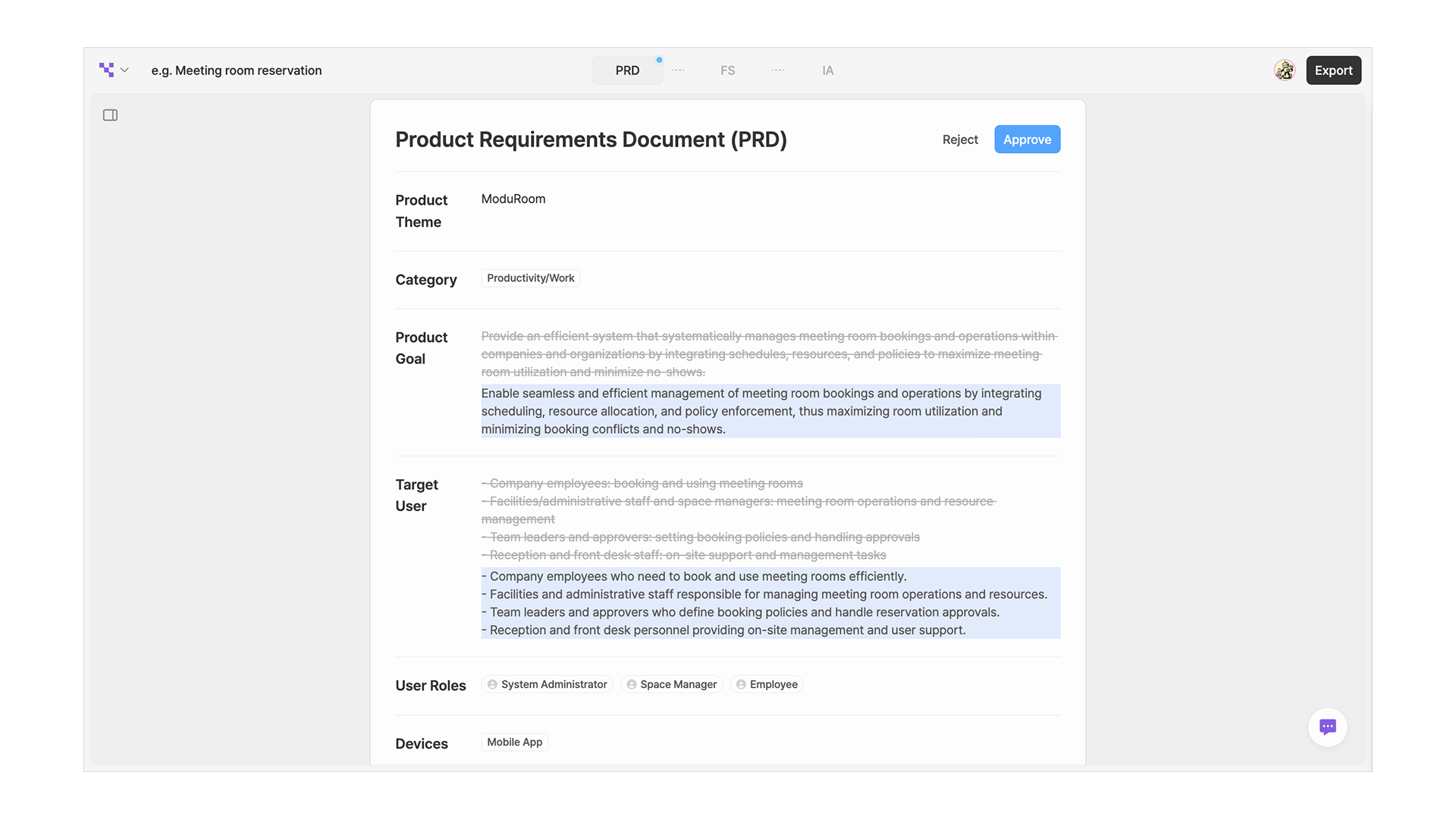Click the Space Manager role chip
Image resolution: width=1456 pixels, height=819 pixels.
671,684
